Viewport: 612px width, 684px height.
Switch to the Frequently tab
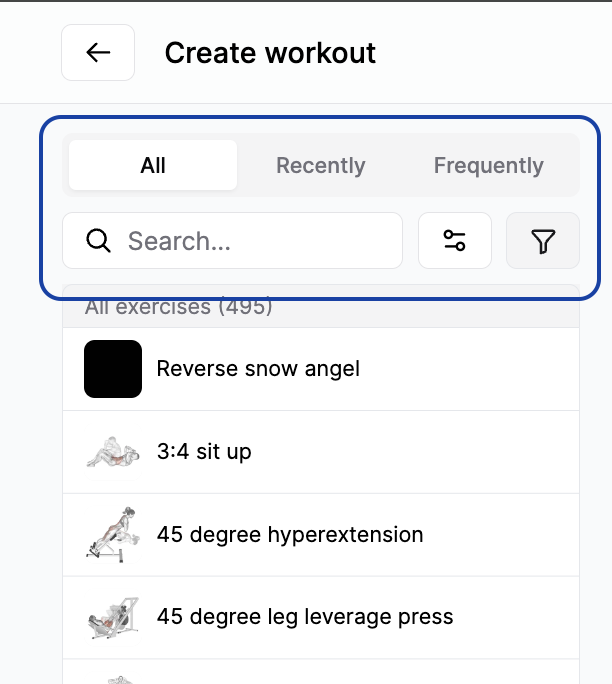tap(488, 165)
